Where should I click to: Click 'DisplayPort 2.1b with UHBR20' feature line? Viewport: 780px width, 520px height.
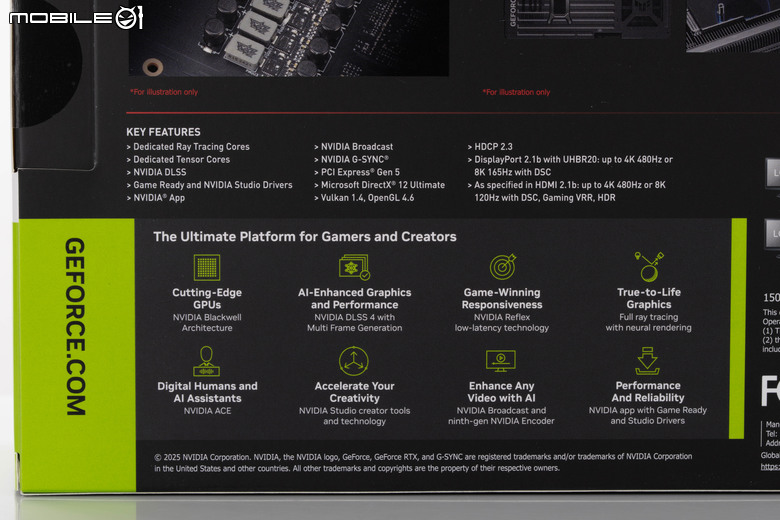tap(570, 166)
